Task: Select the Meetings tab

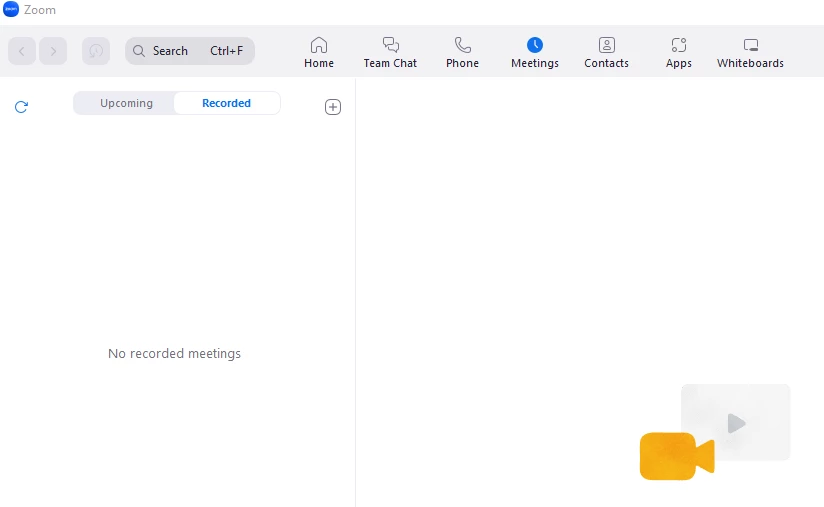Action: (x=534, y=53)
